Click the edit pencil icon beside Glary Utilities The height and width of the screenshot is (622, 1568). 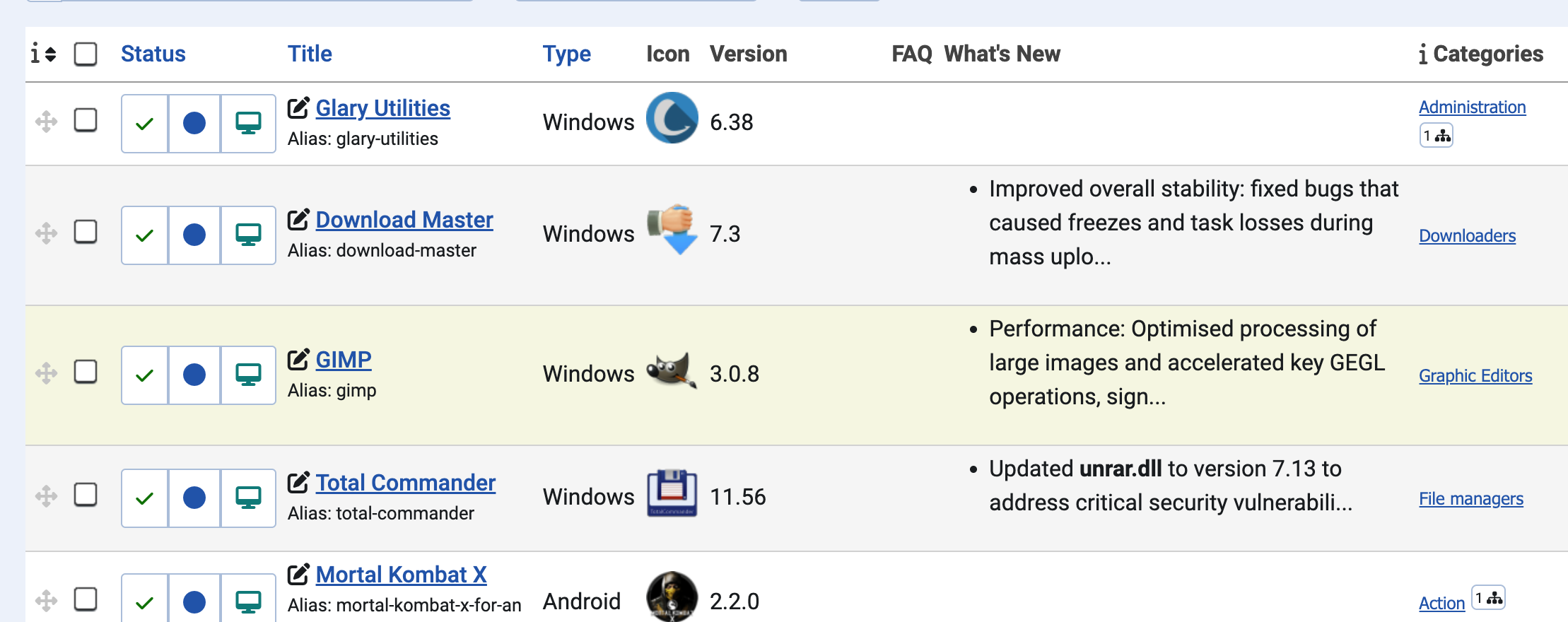[298, 107]
